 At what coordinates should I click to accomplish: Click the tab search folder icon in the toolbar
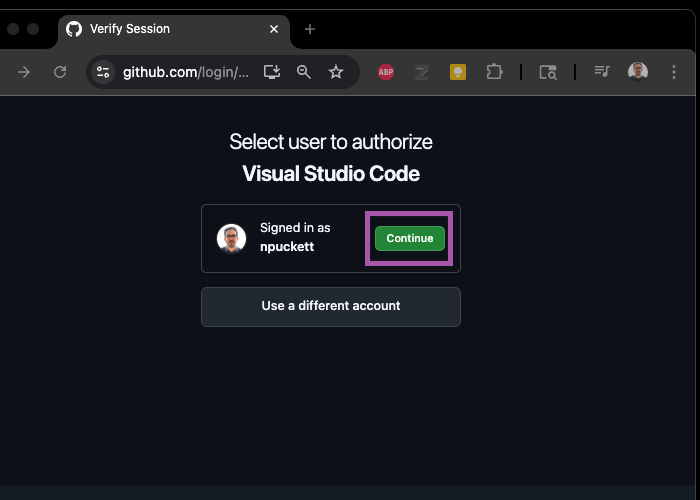point(548,72)
